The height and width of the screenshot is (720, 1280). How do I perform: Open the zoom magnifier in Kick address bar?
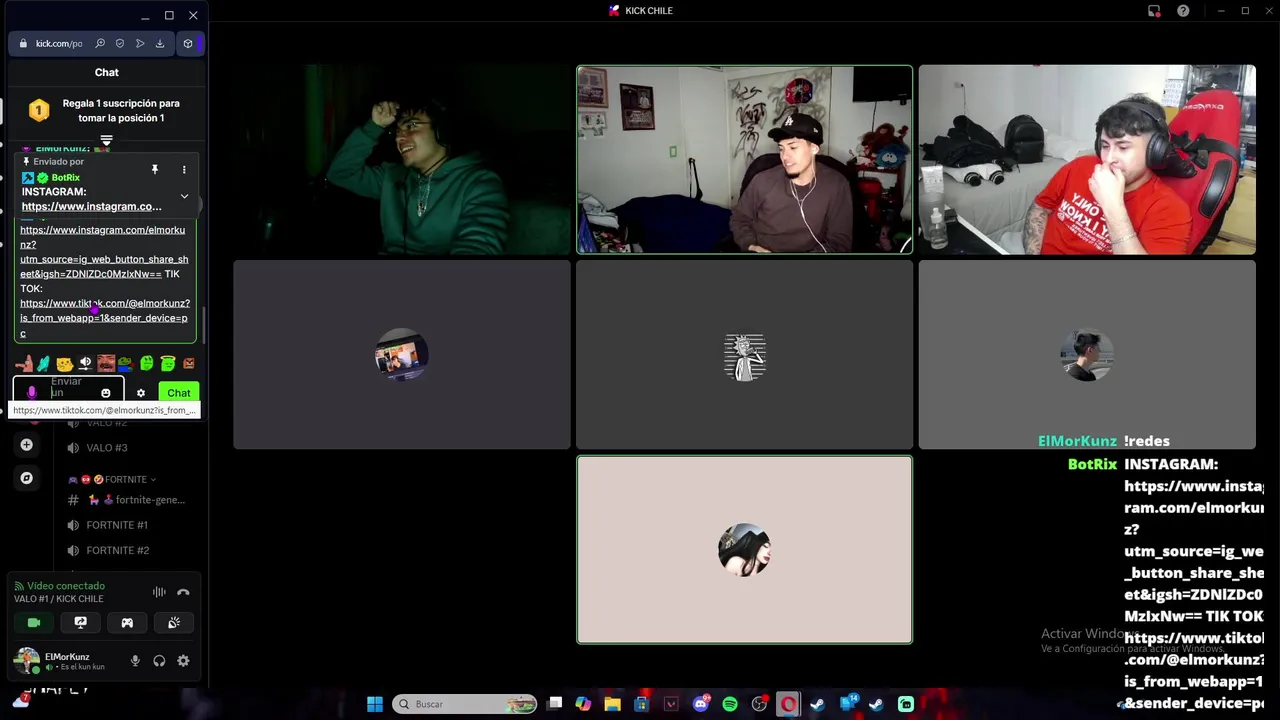click(100, 44)
